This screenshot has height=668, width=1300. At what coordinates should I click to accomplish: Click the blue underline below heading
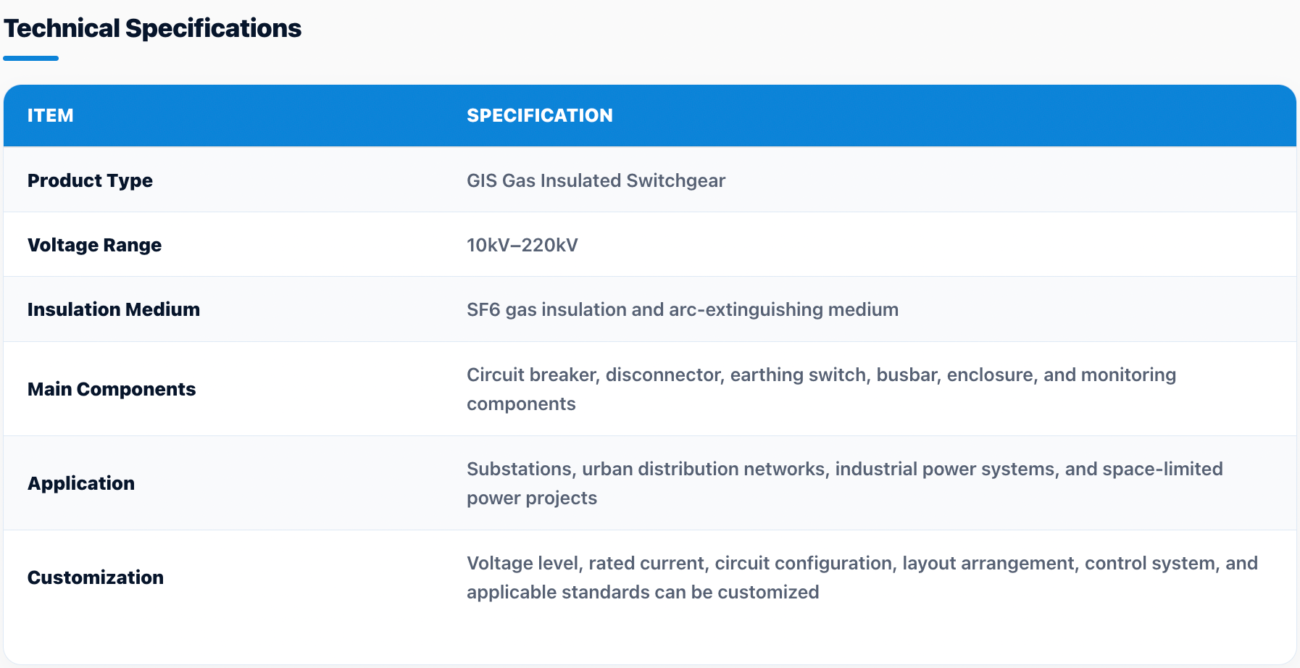31,58
